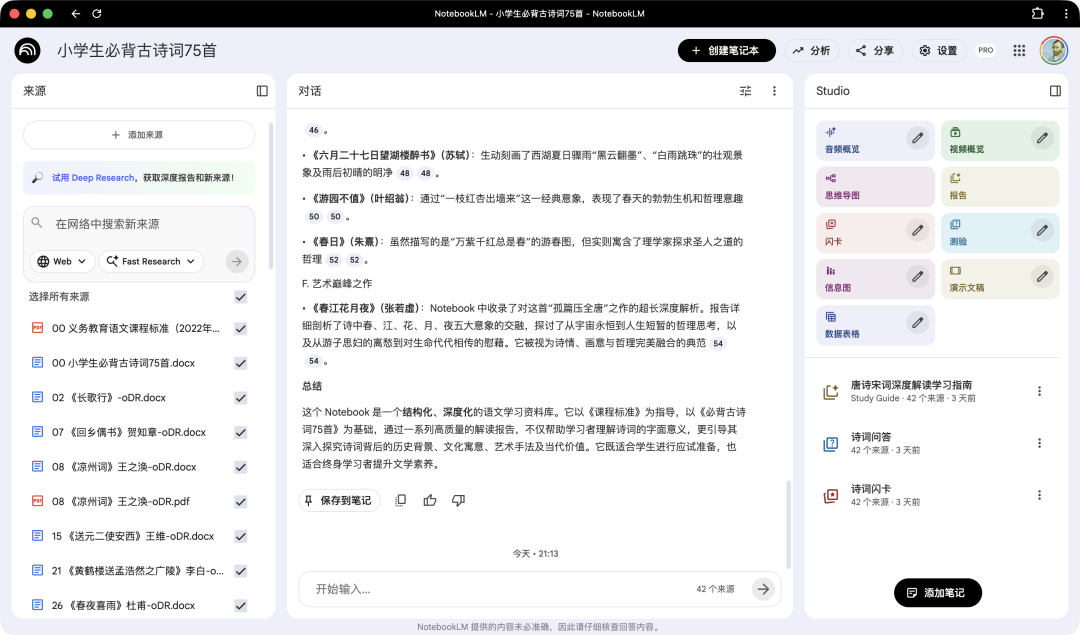Edit 演示文稿 customization pencil

[1042, 276]
